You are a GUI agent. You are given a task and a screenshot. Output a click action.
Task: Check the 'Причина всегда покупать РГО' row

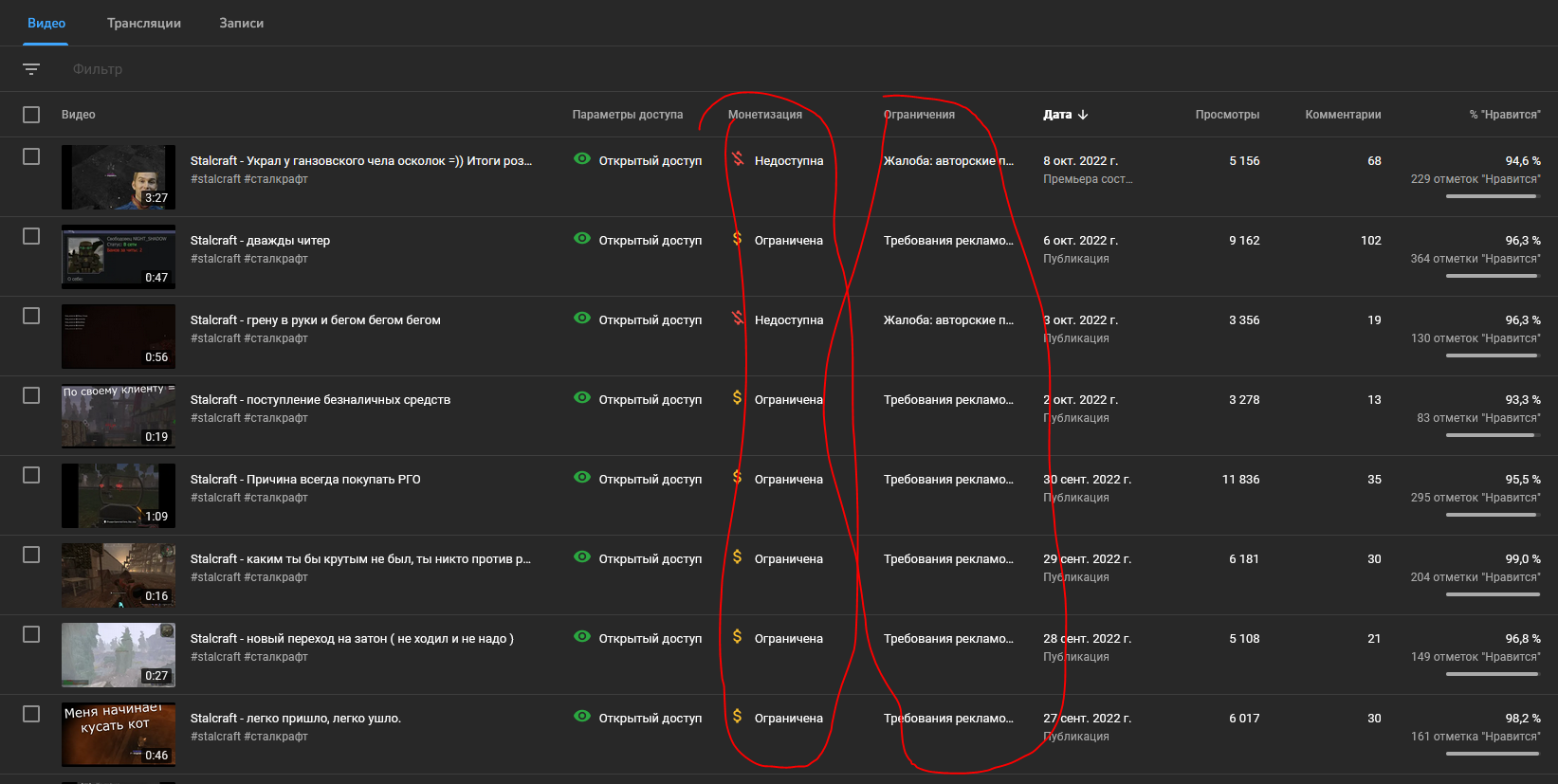[31, 475]
